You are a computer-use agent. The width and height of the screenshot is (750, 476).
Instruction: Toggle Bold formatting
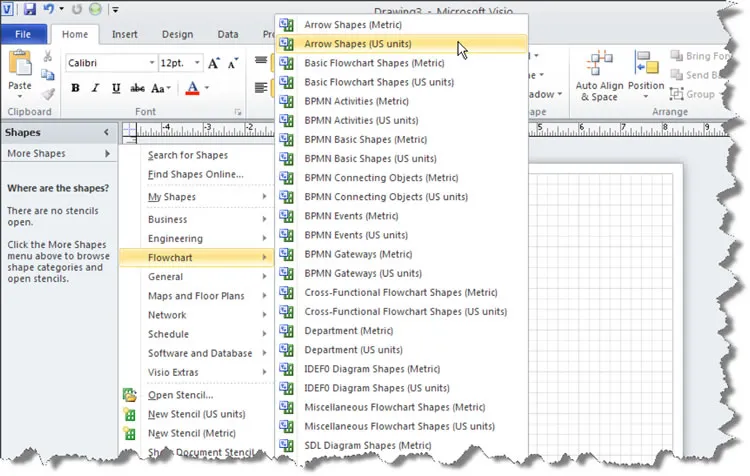coord(75,88)
